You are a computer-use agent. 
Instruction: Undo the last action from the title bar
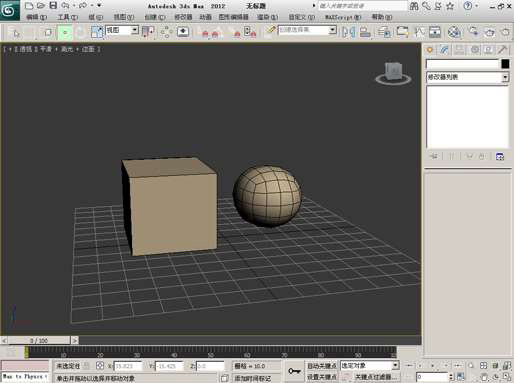pyautogui.click(x=65, y=5)
